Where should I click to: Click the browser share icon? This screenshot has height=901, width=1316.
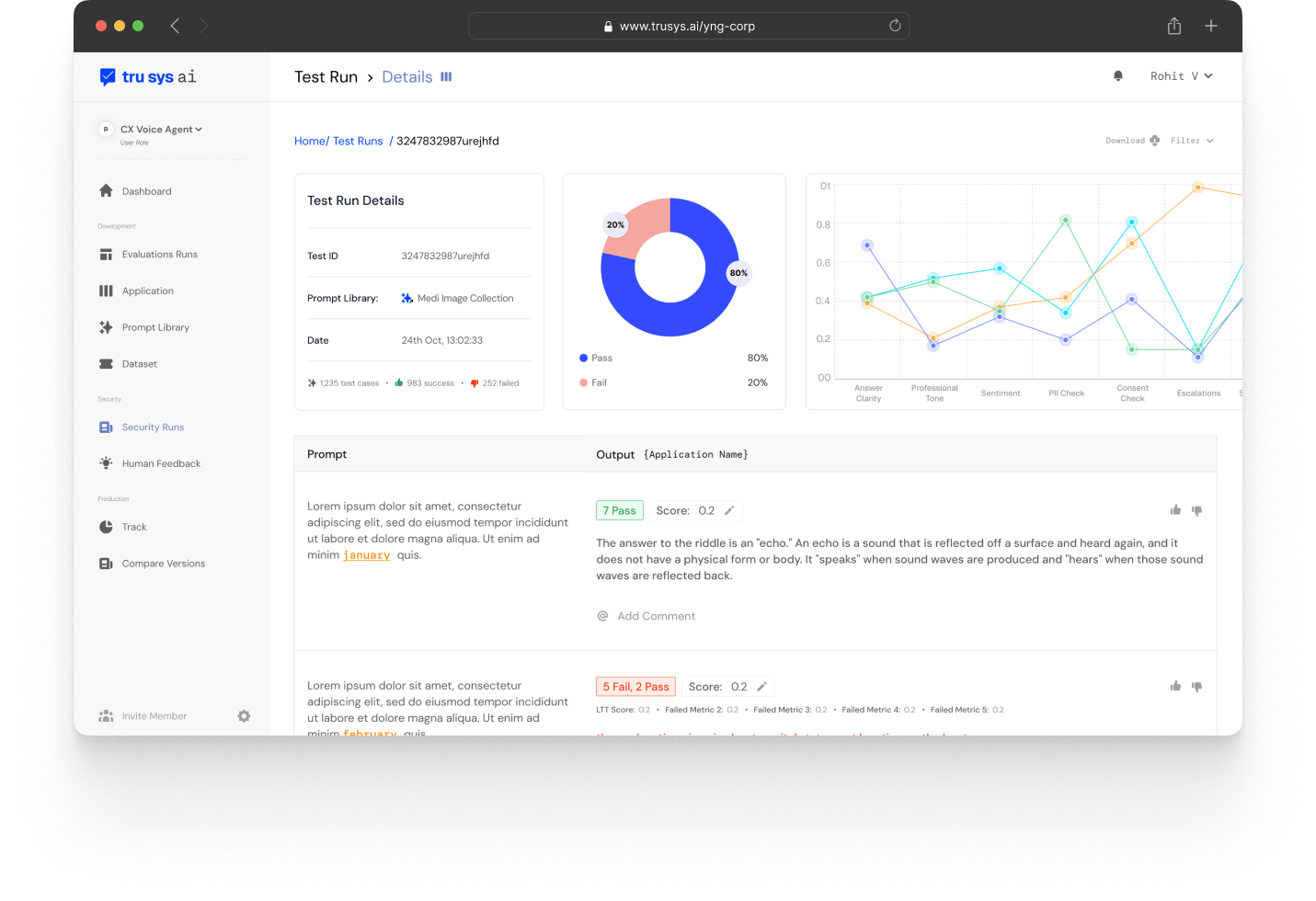(1173, 26)
